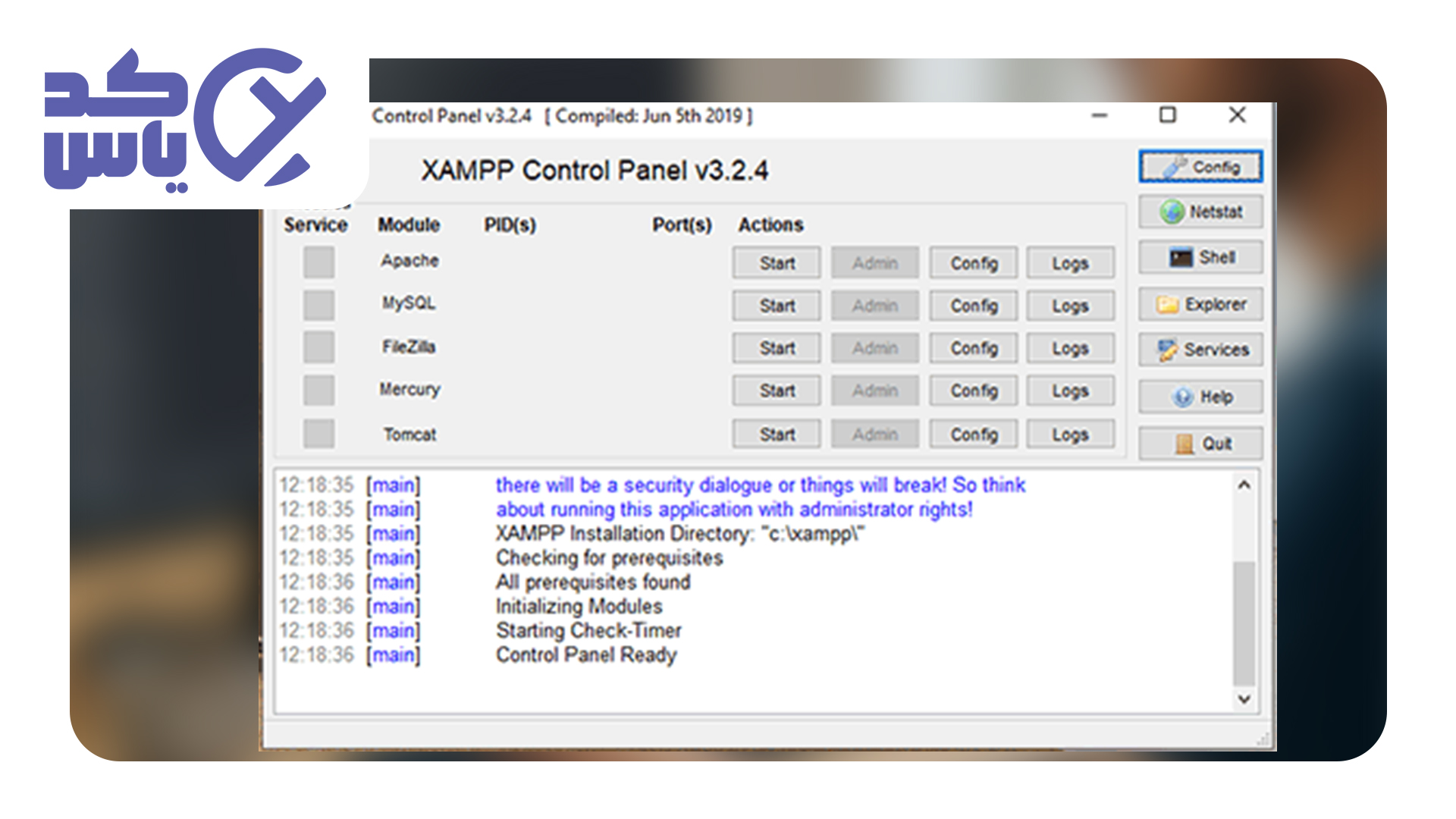Click the 'Starting Check-Timer' log entry

(x=588, y=631)
